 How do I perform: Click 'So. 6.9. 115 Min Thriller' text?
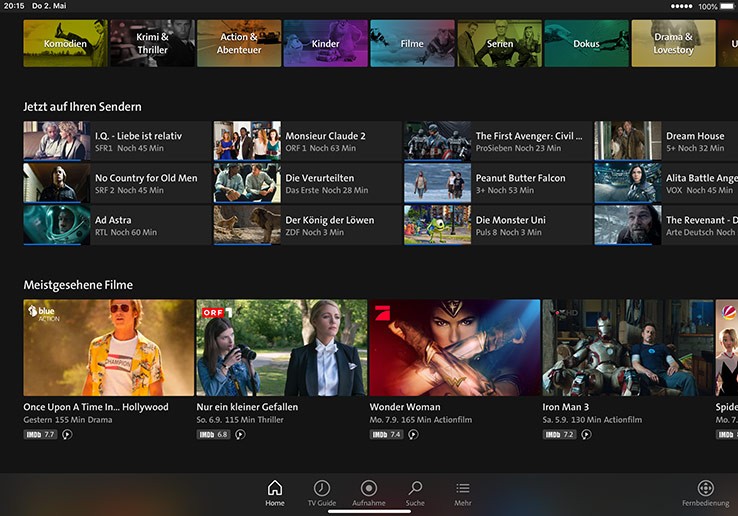coord(240,419)
